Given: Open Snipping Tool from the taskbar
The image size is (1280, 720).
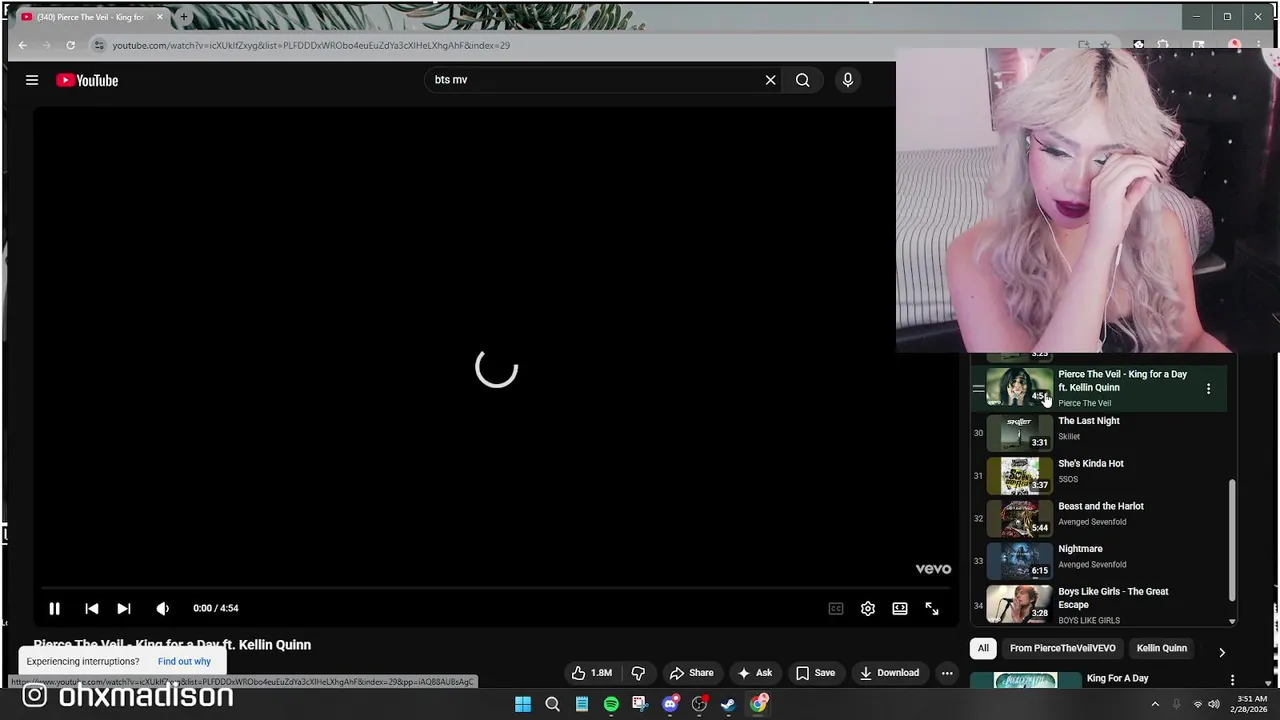Looking at the screenshot, I should [640, 704].
